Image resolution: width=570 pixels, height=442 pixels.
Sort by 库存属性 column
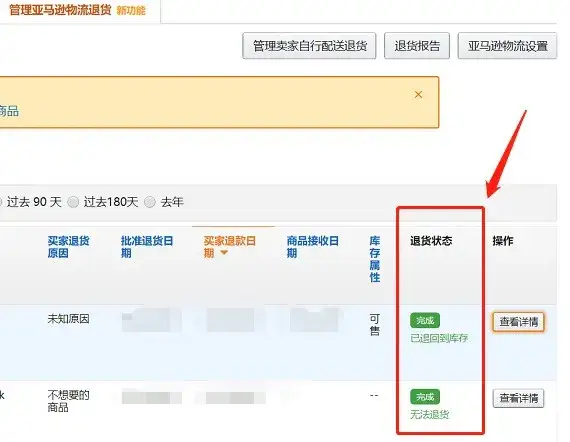tap(375, 259)
